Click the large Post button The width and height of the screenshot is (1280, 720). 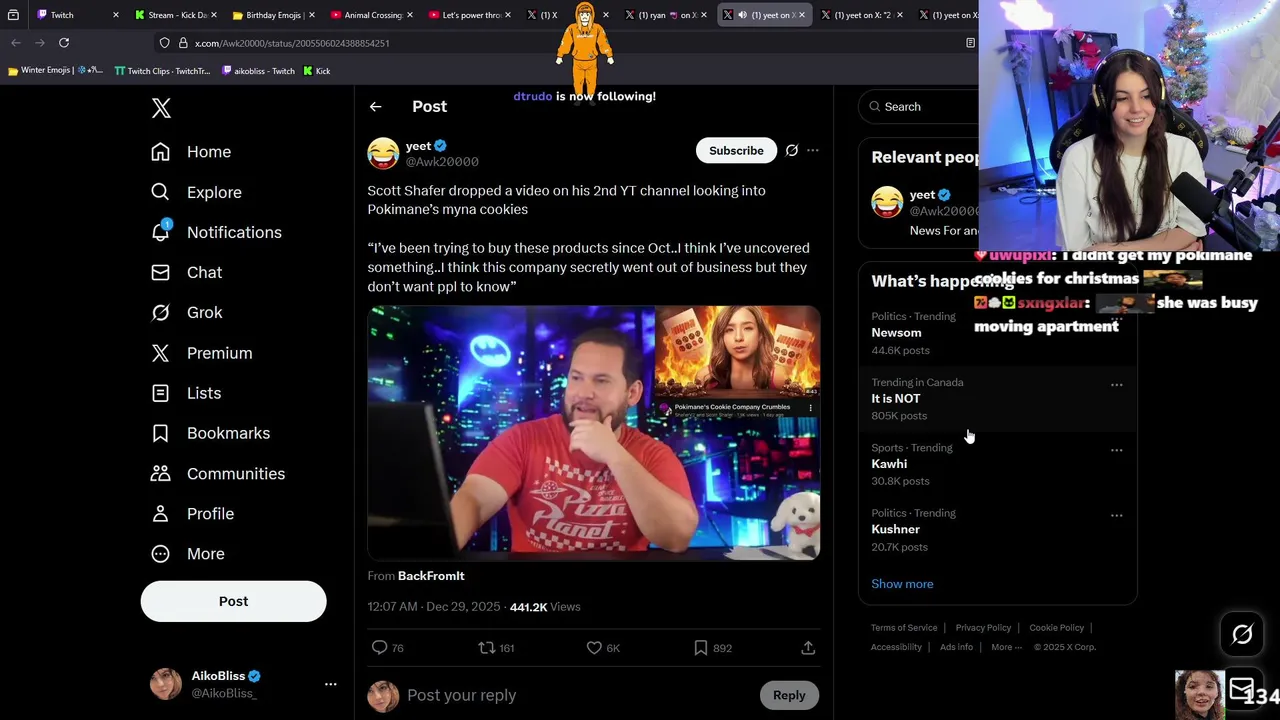tap(233, 601)
